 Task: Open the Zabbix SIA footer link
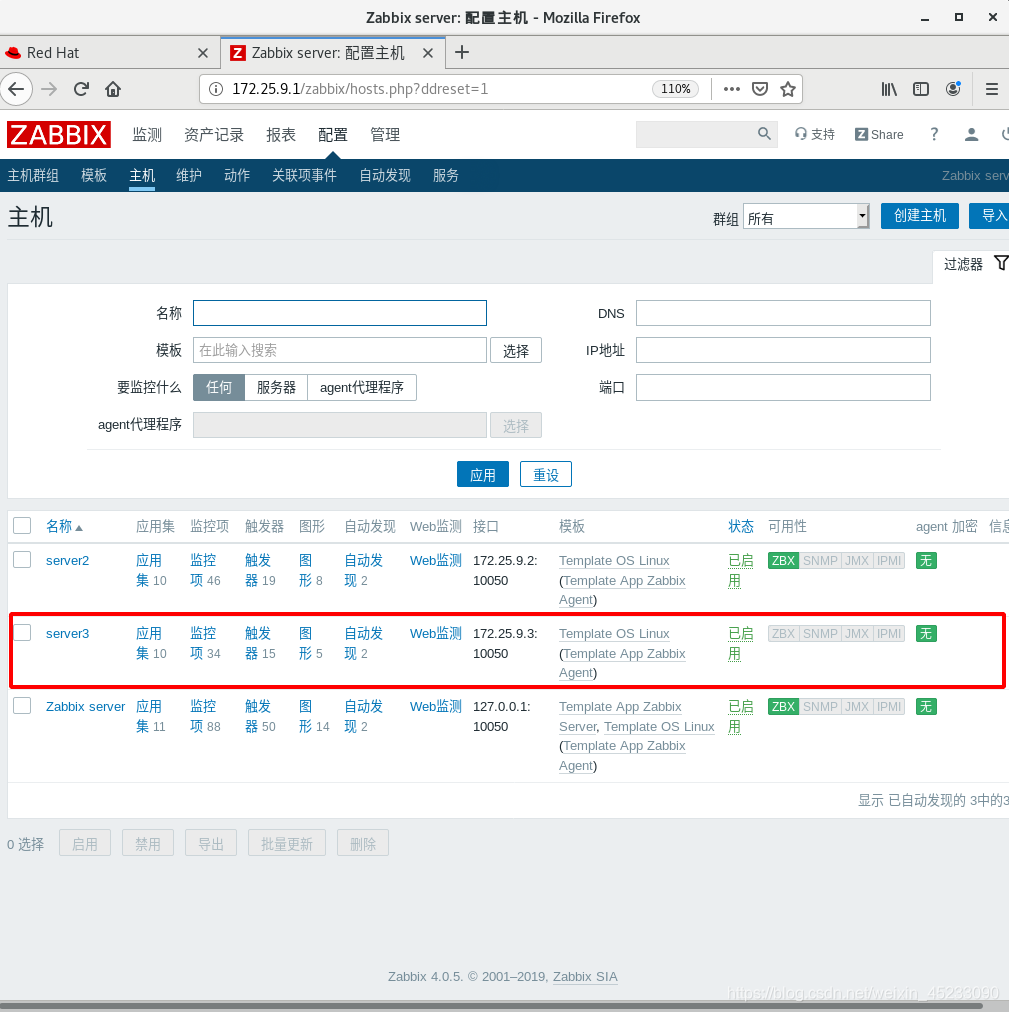(585, 977)
